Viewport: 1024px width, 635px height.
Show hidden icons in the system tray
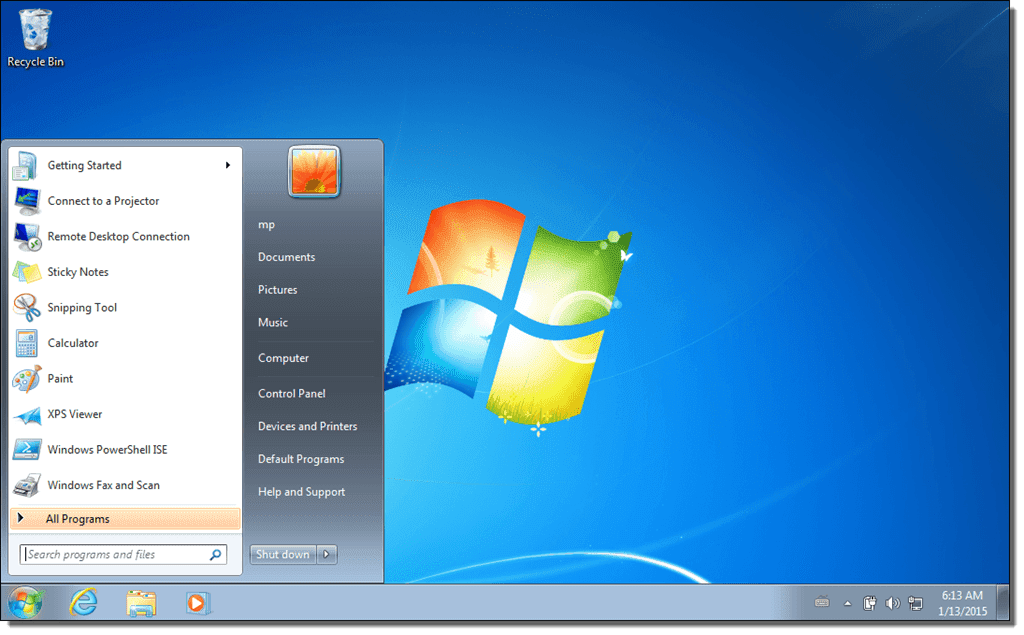coord(846,603)
